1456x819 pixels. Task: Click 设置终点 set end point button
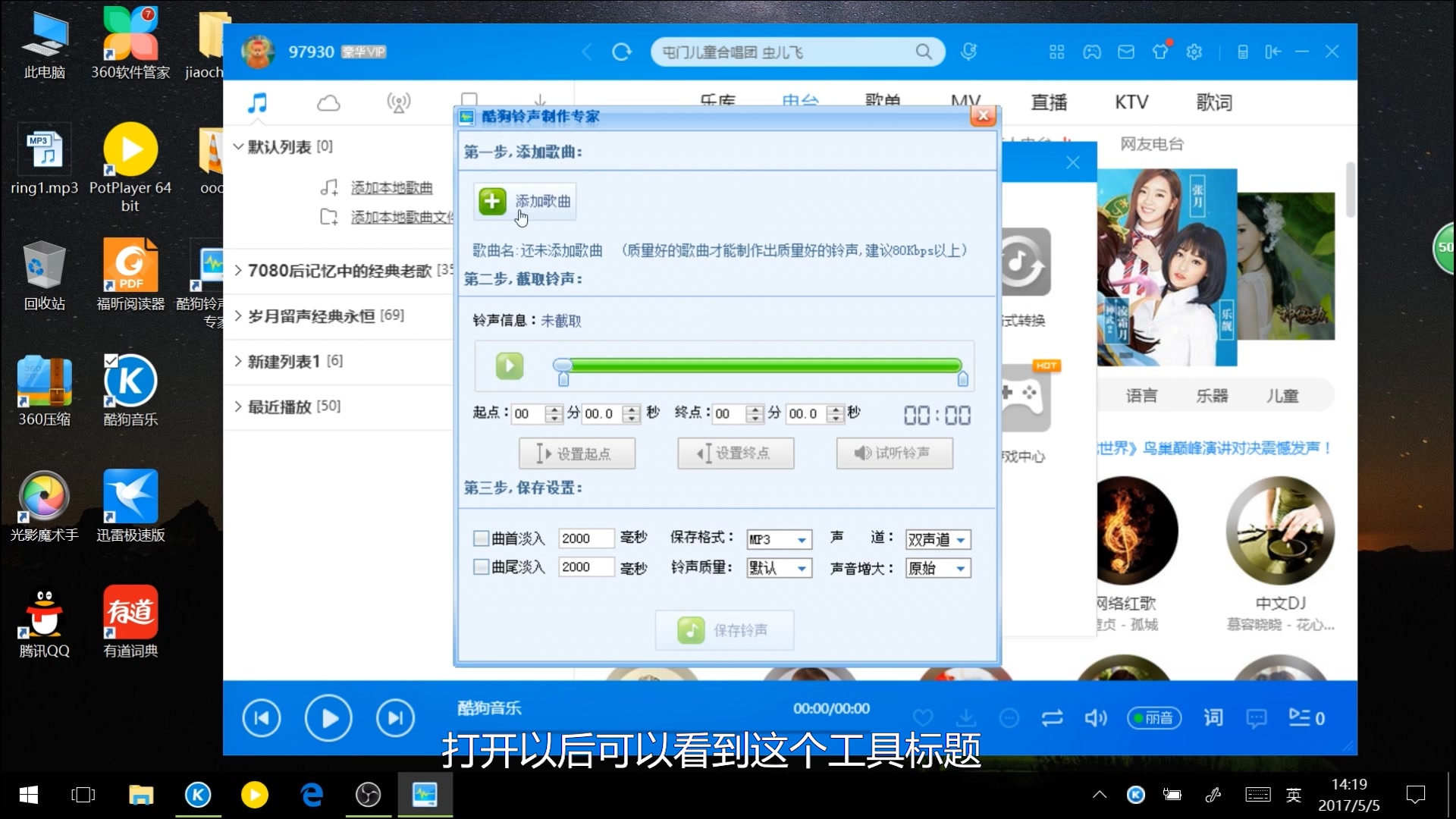pos(736,453)
